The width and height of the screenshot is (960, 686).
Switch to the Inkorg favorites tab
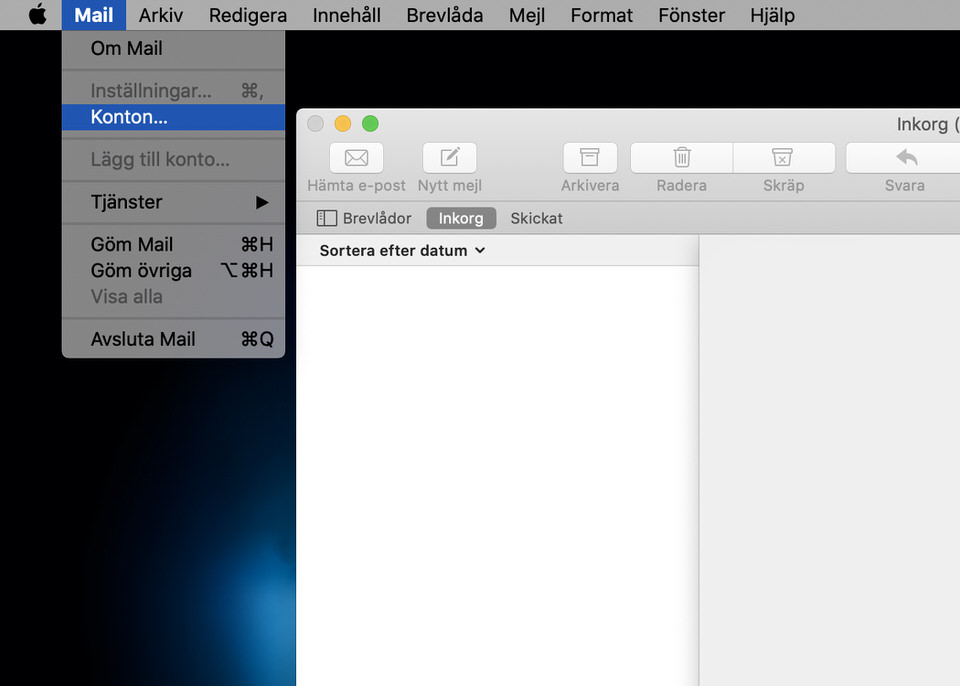tap(461, 218)
